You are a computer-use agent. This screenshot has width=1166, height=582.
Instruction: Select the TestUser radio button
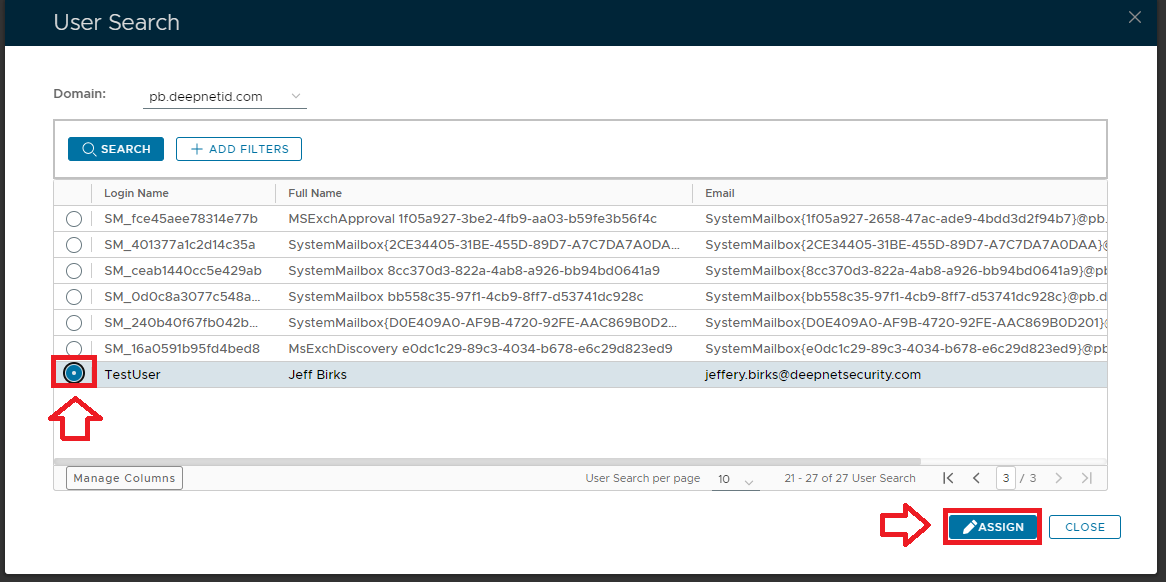pos(74,374)
